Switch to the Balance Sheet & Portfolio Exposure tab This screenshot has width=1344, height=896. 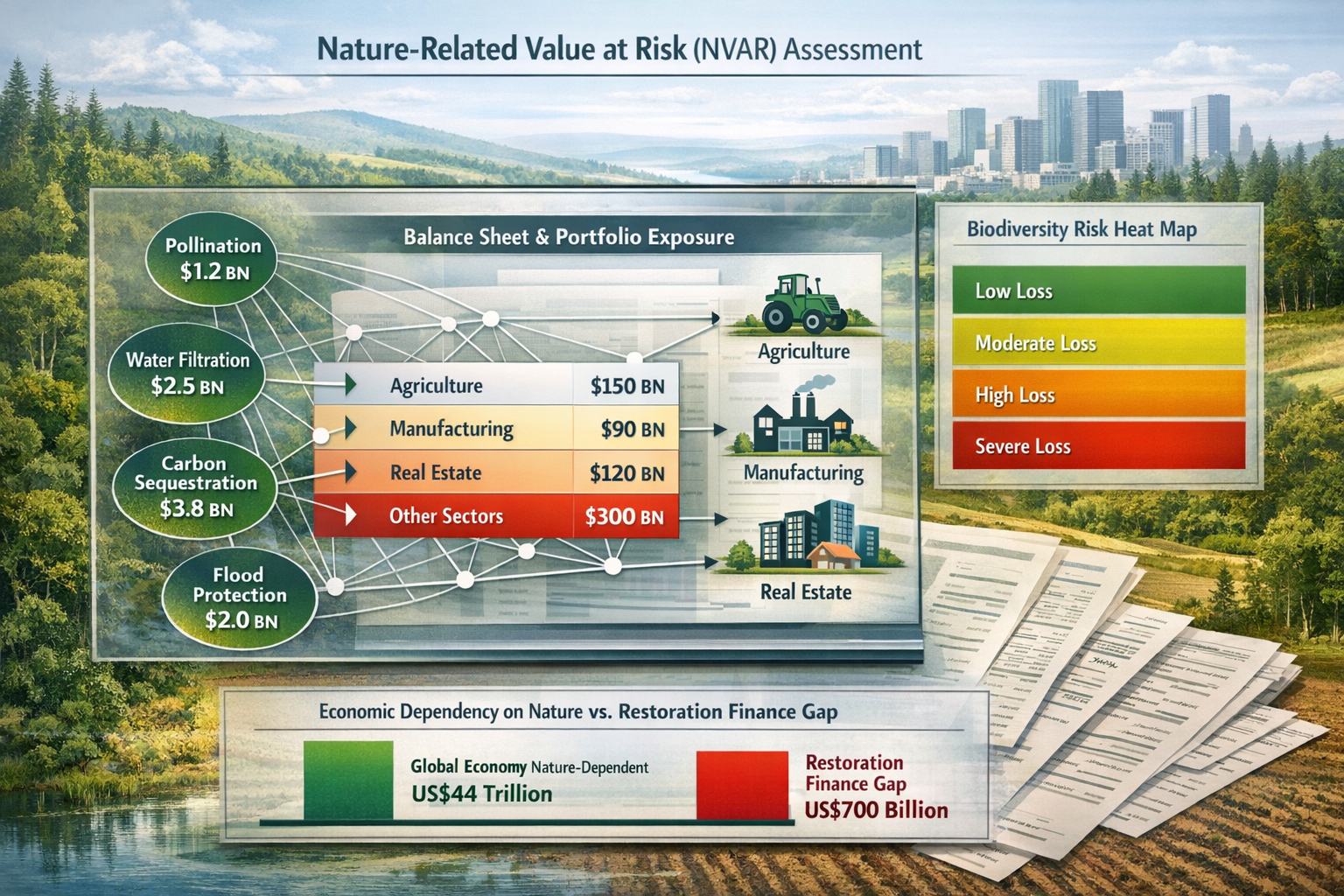pyautogui.click(x=569, y=236)
